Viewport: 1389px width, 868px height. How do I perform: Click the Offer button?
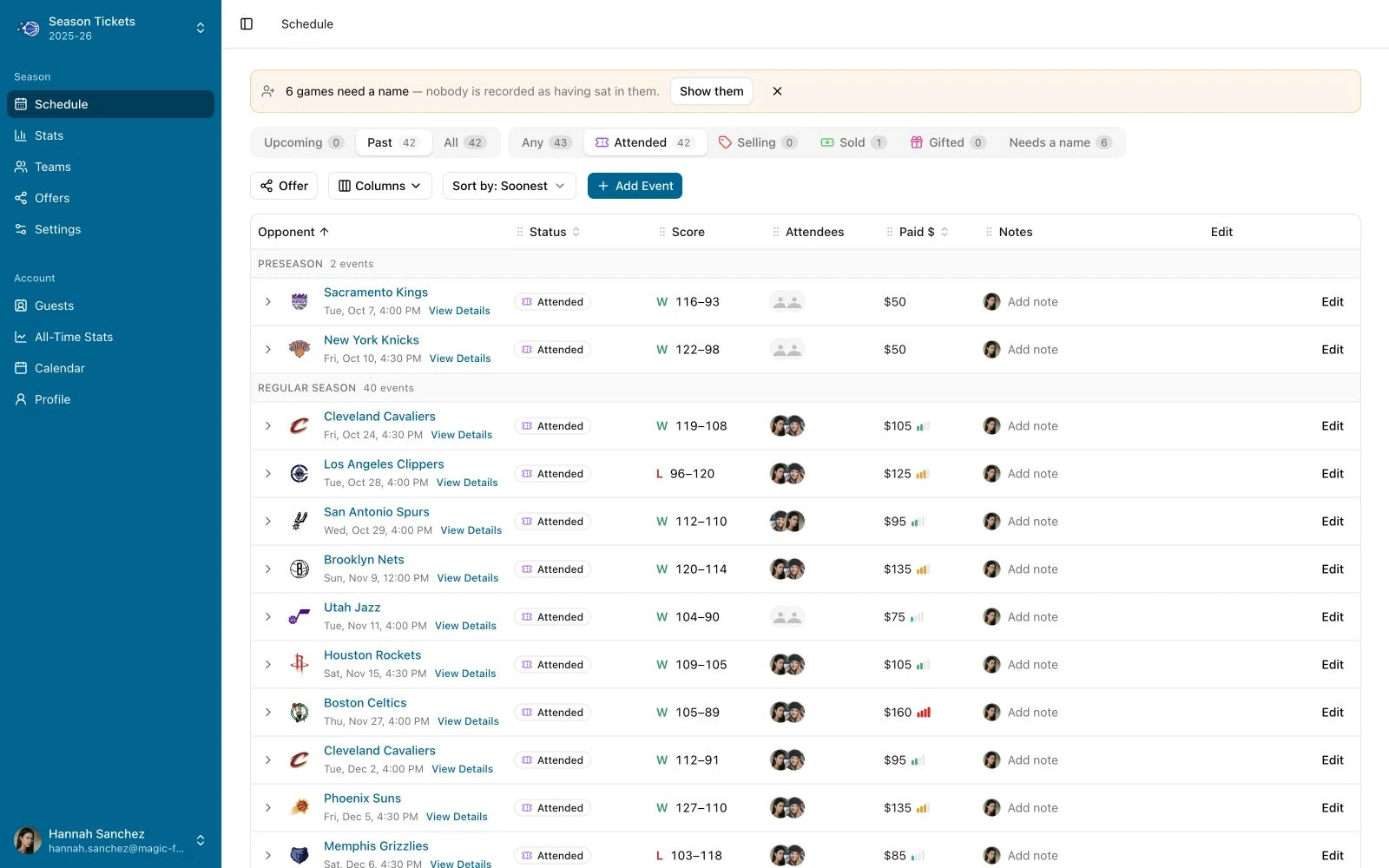pyautogui.click(x=284, y=186)
